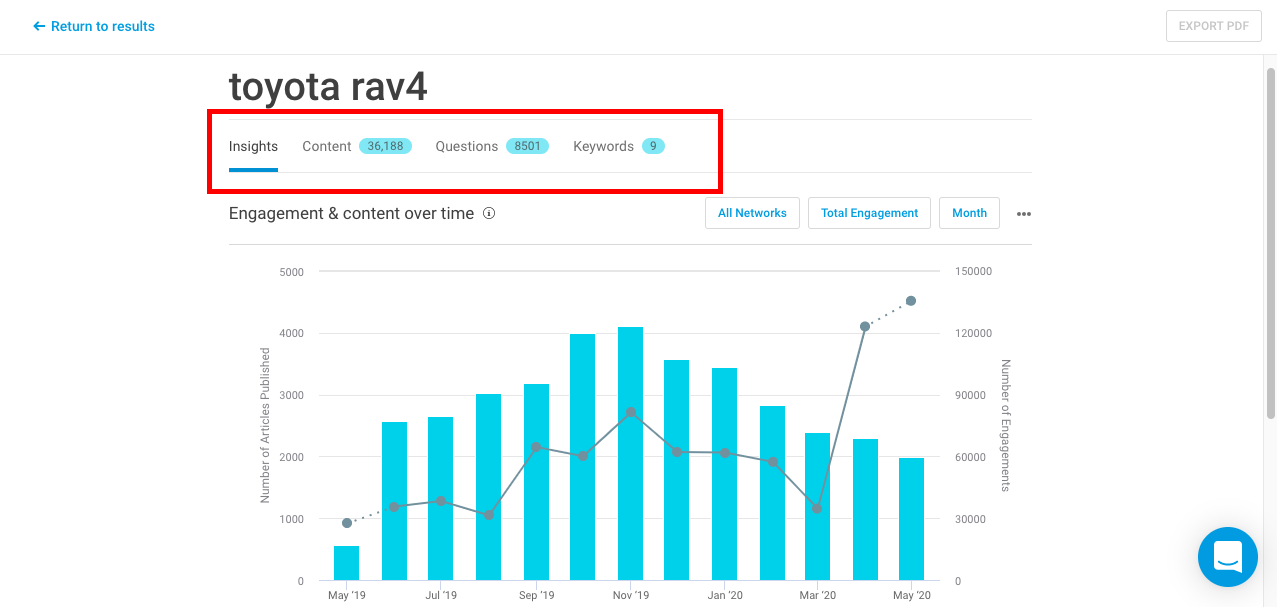Screen dimensions: 1277x607
Task: Click the toyota rav4 heading
Action: (x=328, y=88)
